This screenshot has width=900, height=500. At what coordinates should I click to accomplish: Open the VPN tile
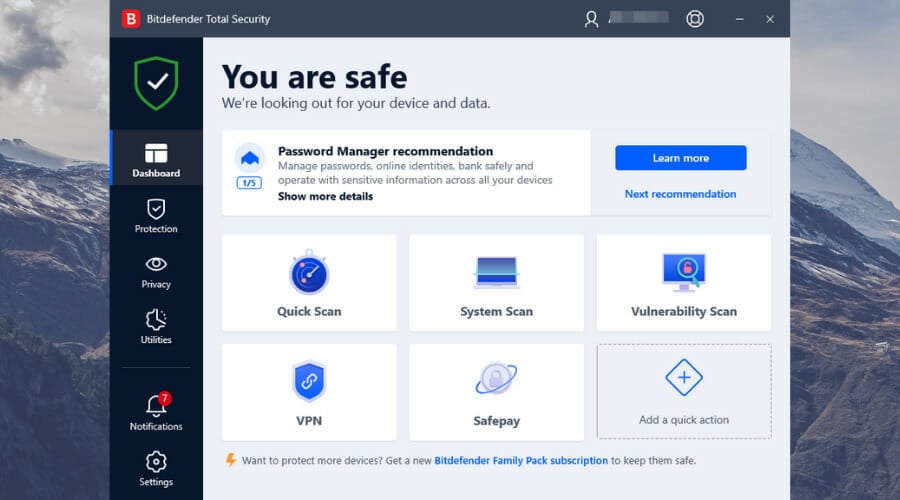point(309,392)
